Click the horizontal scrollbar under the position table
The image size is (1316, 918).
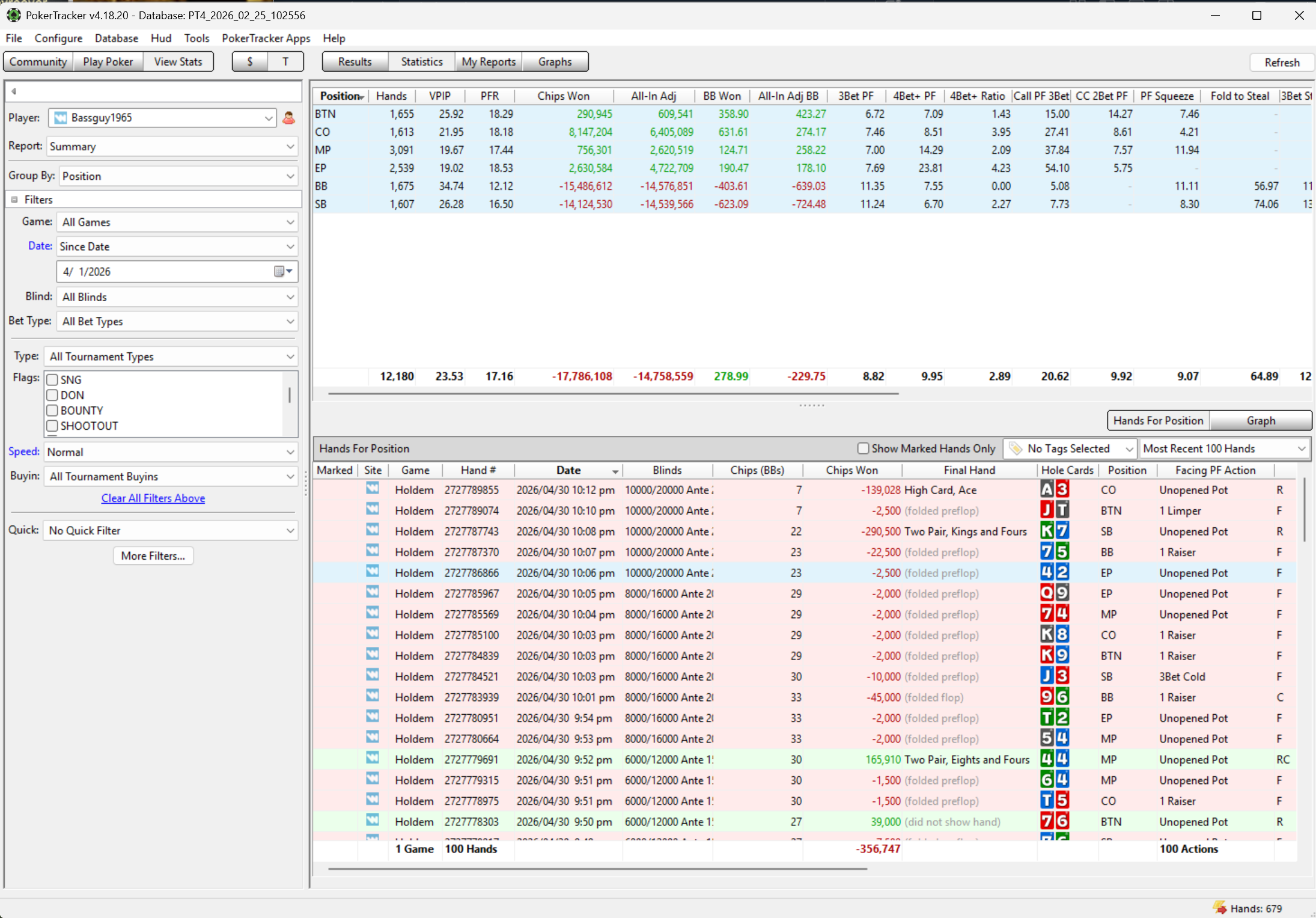(613, 394)
